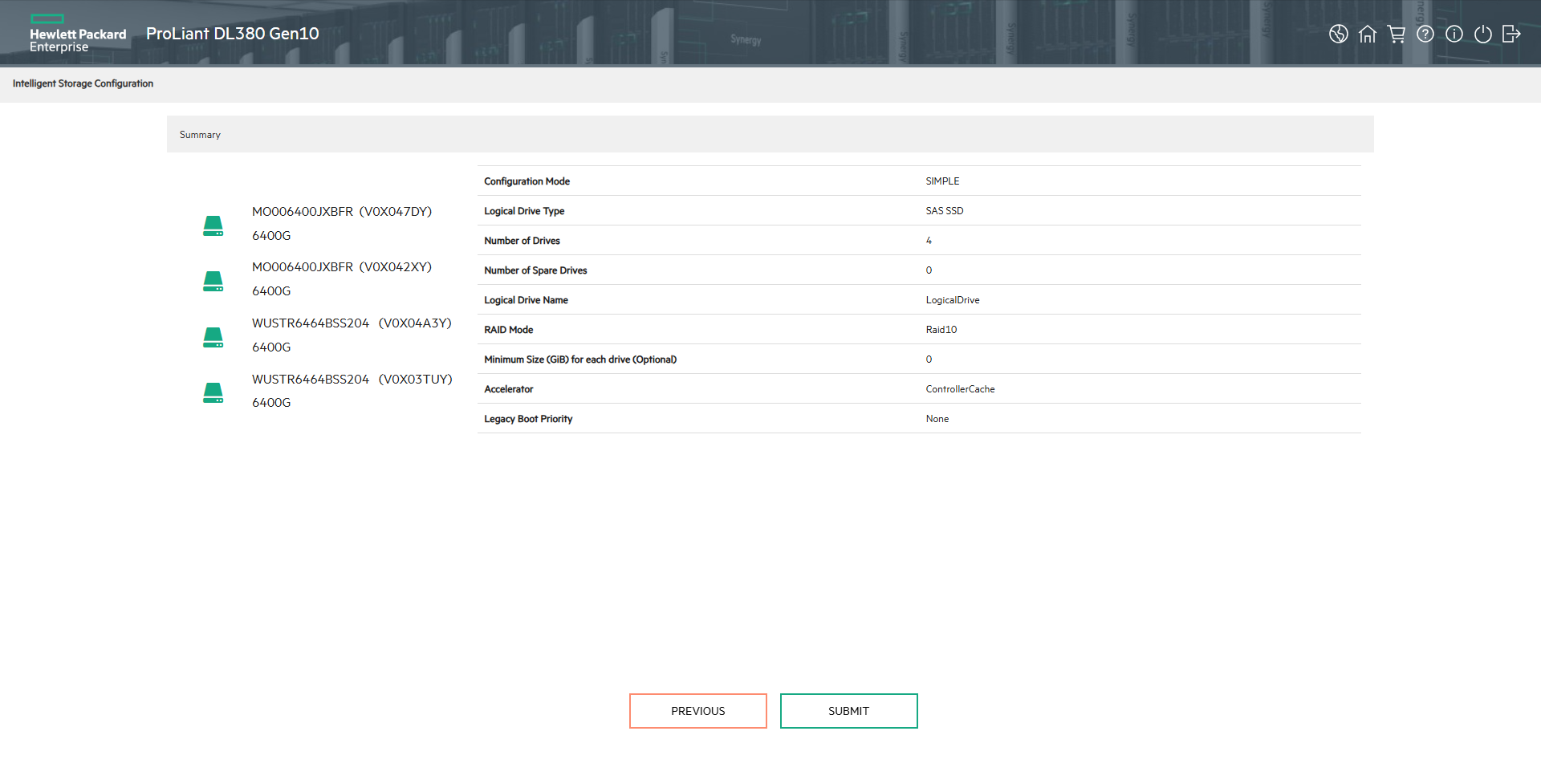The width and height of the screenshot is (1541, 784).
Task: Open help question mark icon
Action: click(1425, 34)
